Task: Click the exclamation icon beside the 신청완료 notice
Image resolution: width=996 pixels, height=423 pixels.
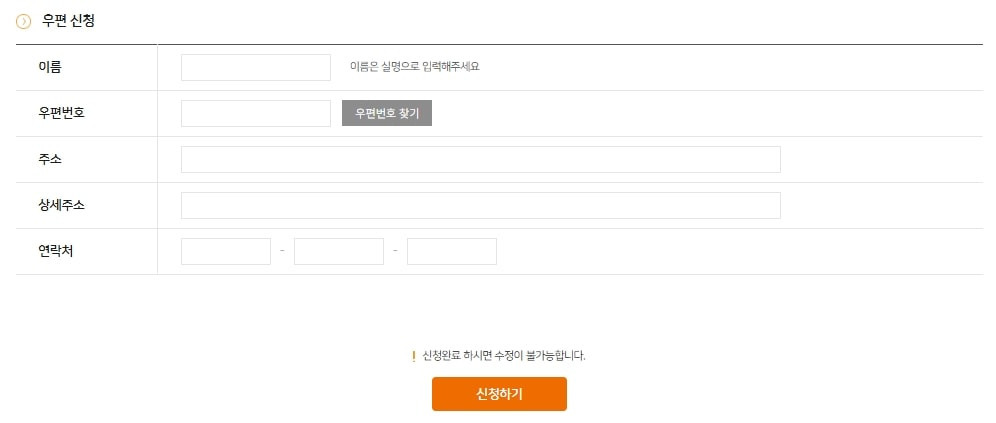Action: coord(414,356)
